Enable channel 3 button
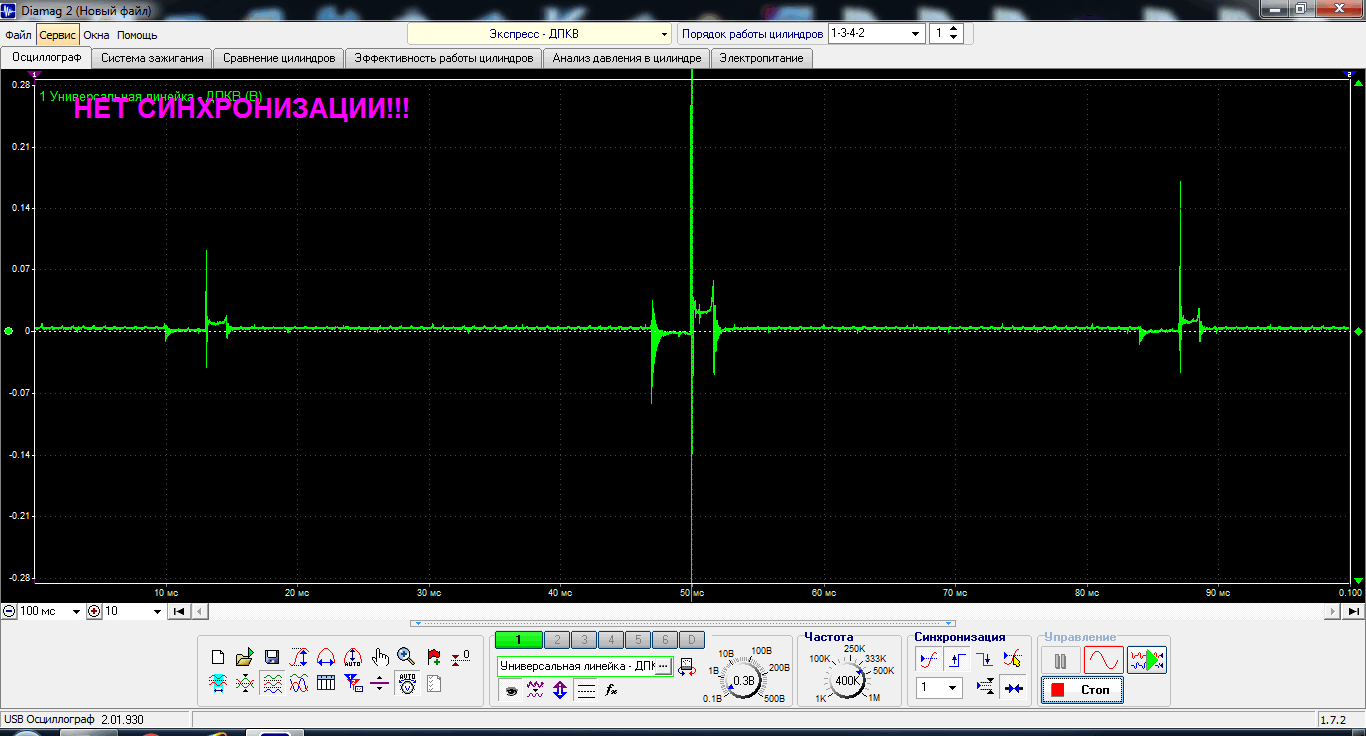 [584, 640]
